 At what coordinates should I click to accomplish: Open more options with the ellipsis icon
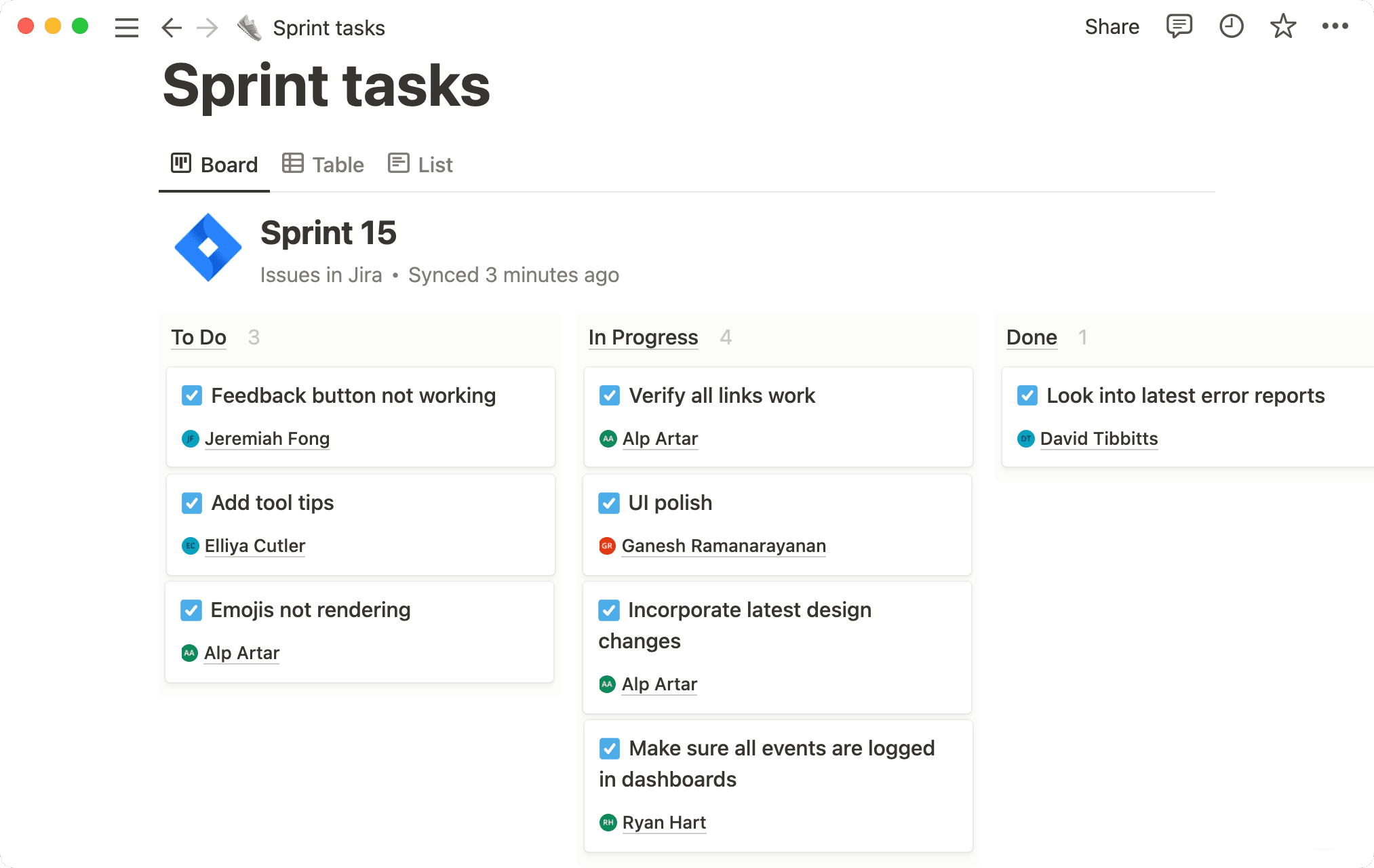pos(1335,26)
